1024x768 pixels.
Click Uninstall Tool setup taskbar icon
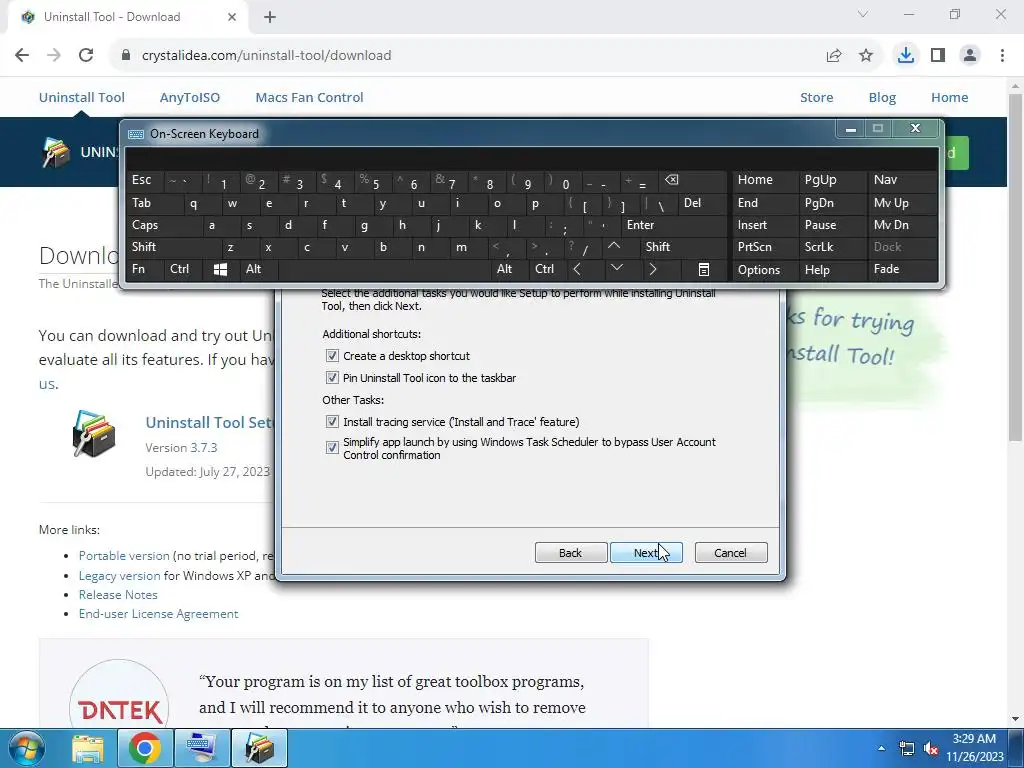point(259,748)
